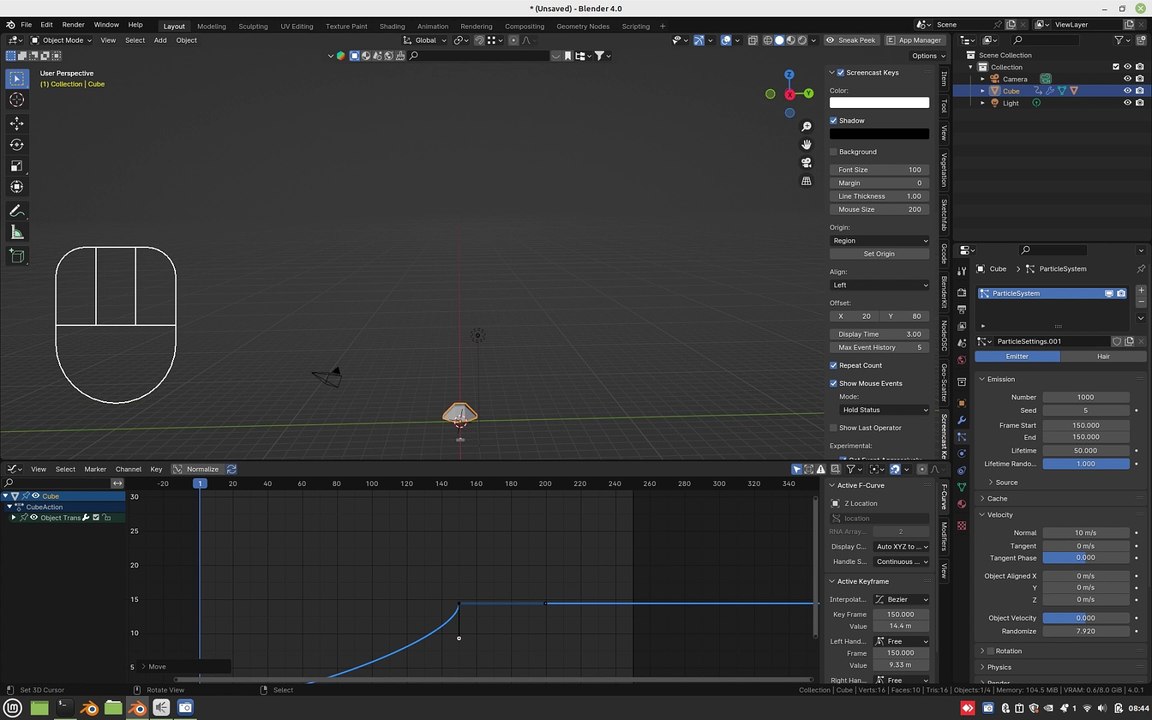Open the Modifiers wrench properties tab
Image resolution: width=1152 pixels, height=720 pixels.
point(962,420)
